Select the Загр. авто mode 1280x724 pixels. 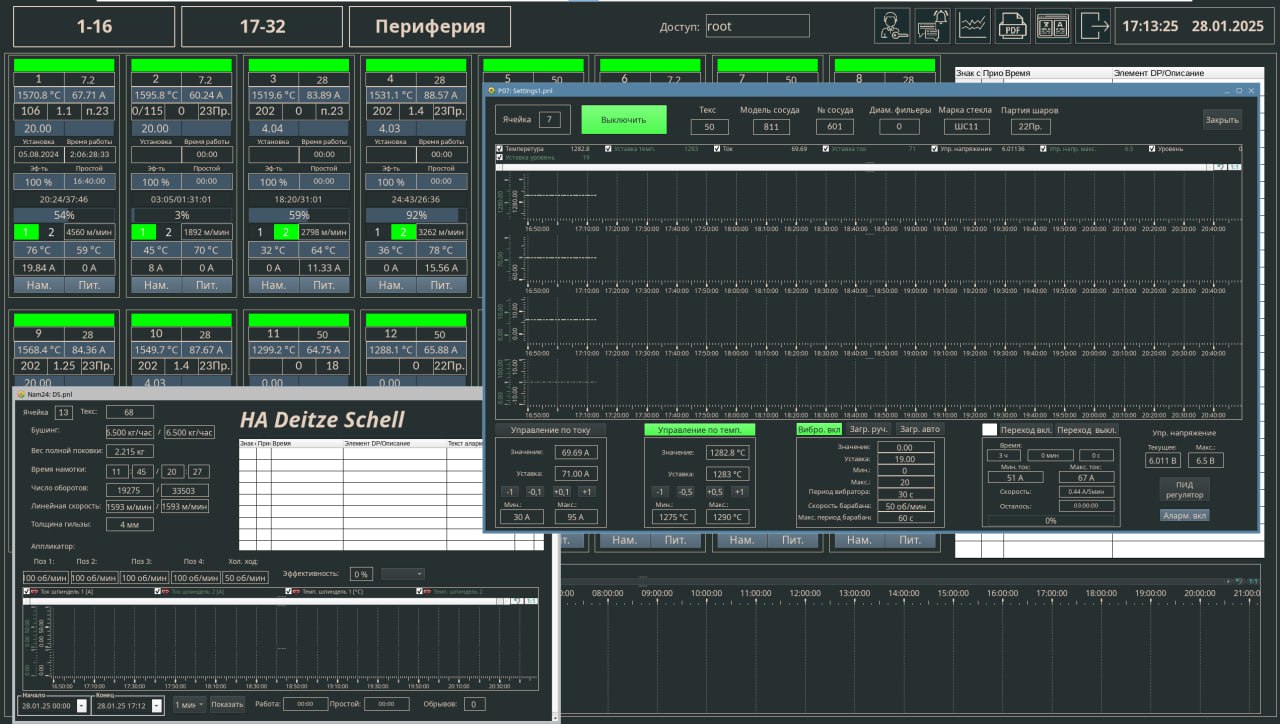click(x=920, y=429)
